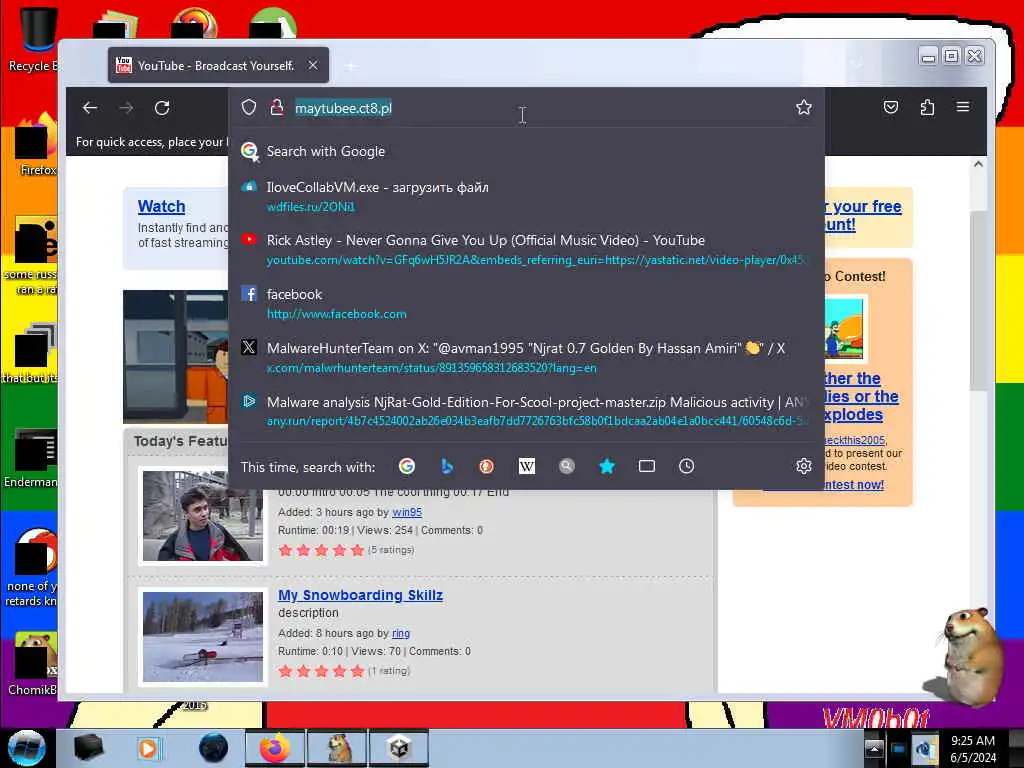Search this time with Wikipedia icon
This screenshot has height=768, width=1024.
tap(526, 466)
